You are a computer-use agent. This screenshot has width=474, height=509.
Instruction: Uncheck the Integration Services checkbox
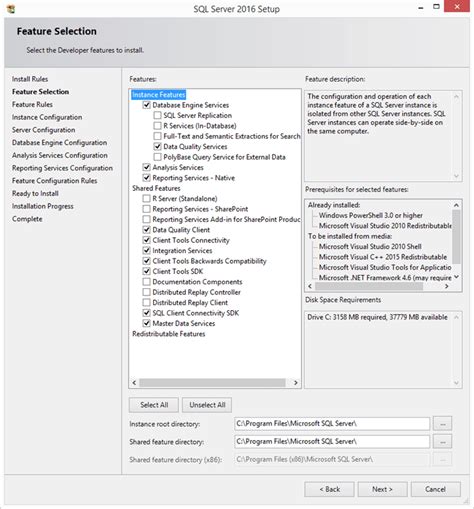point(146,250)
